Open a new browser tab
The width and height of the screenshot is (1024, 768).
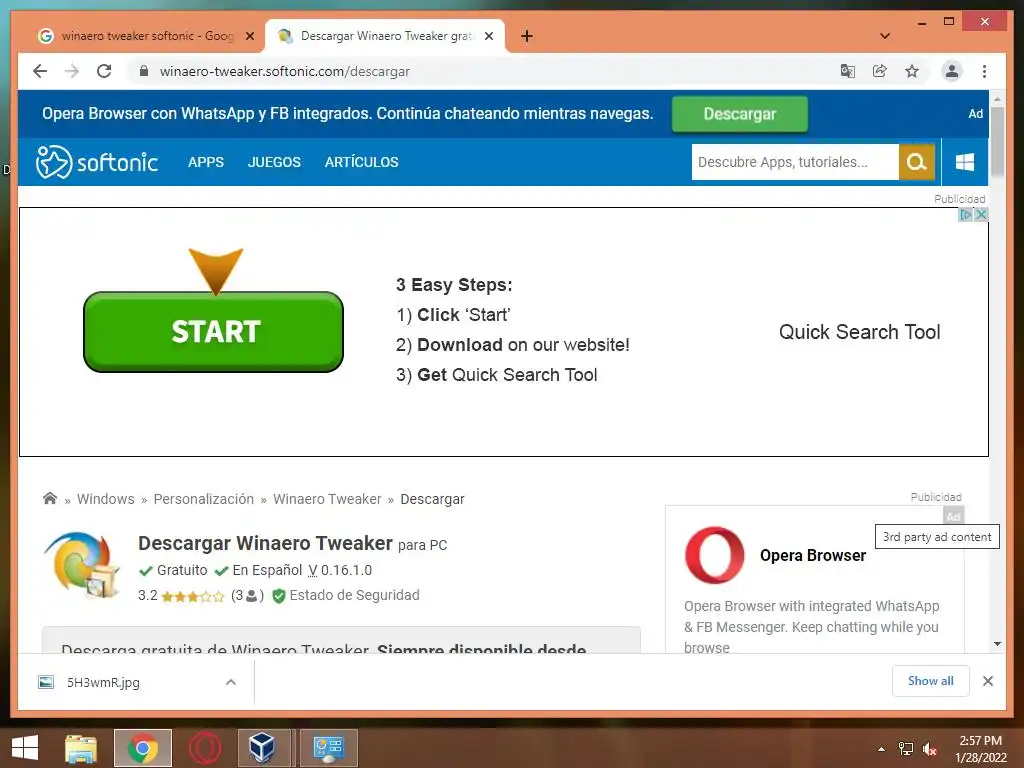pyautogui.click(x=527, y=36)
